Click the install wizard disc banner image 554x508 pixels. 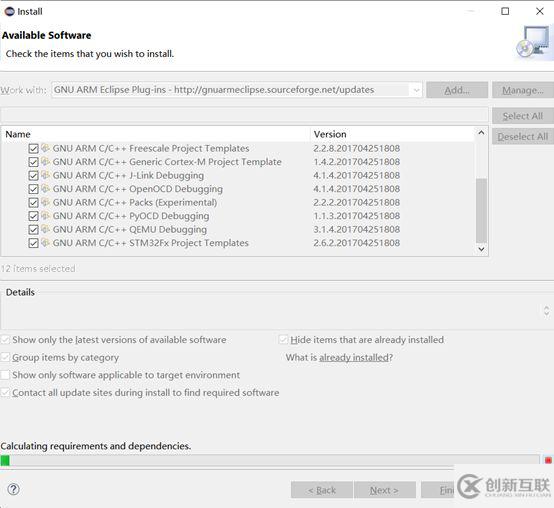click(x=534, y=42)
